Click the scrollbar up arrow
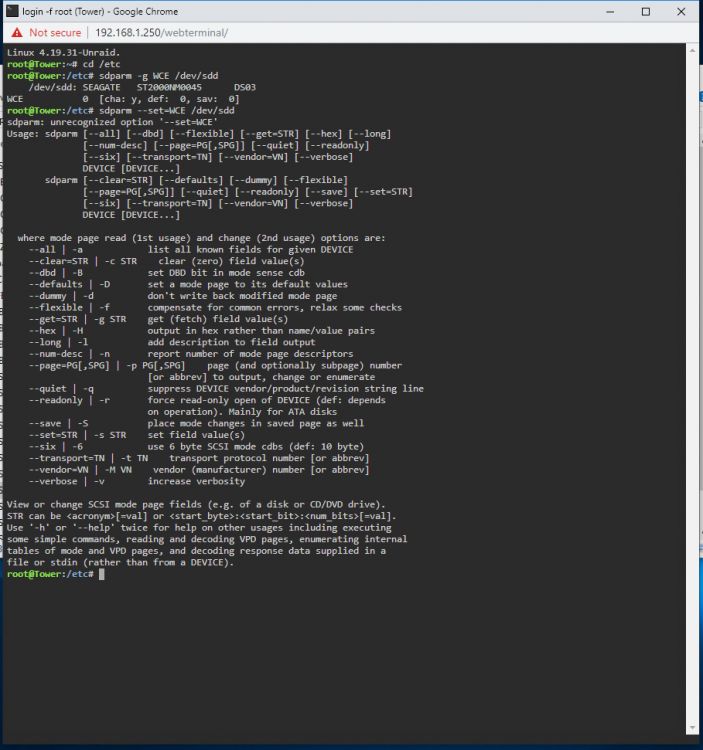This screenshot has height=750, width=703. pos(692,50)
